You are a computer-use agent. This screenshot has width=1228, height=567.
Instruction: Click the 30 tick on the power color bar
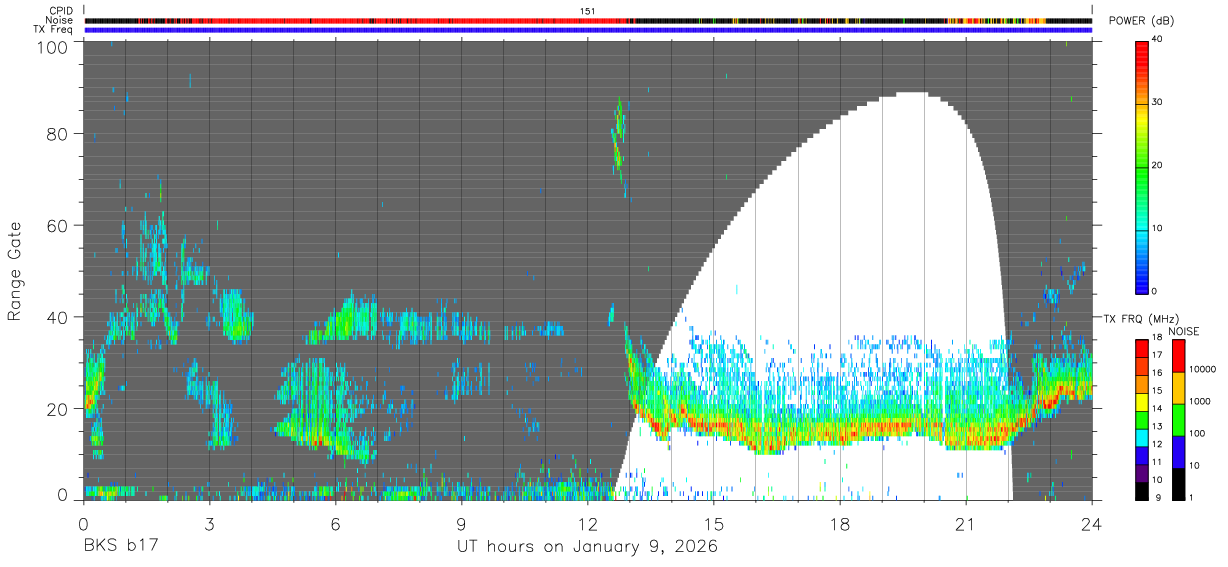click(1159, 103)
